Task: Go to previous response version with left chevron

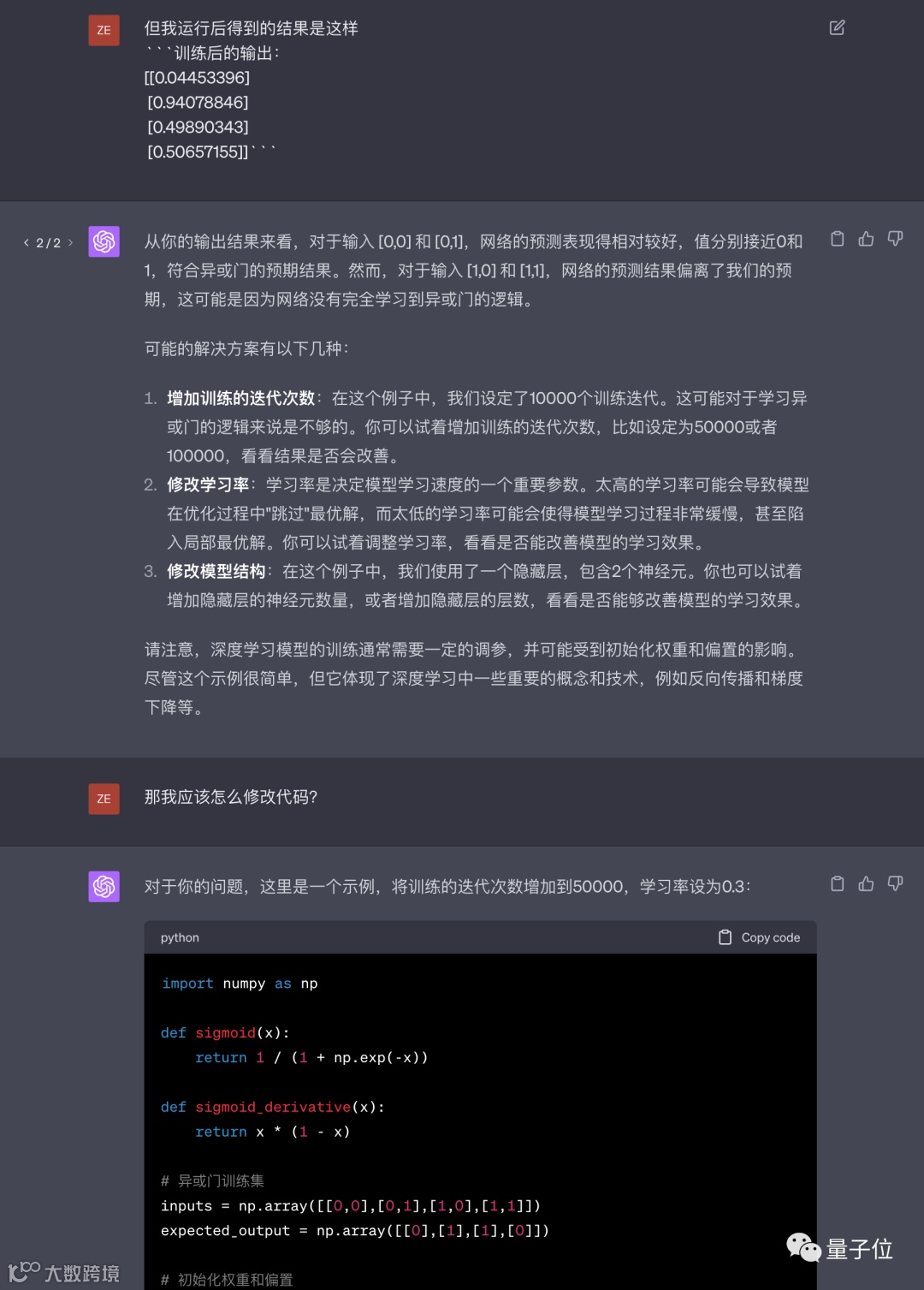Action: coord(27,243)
